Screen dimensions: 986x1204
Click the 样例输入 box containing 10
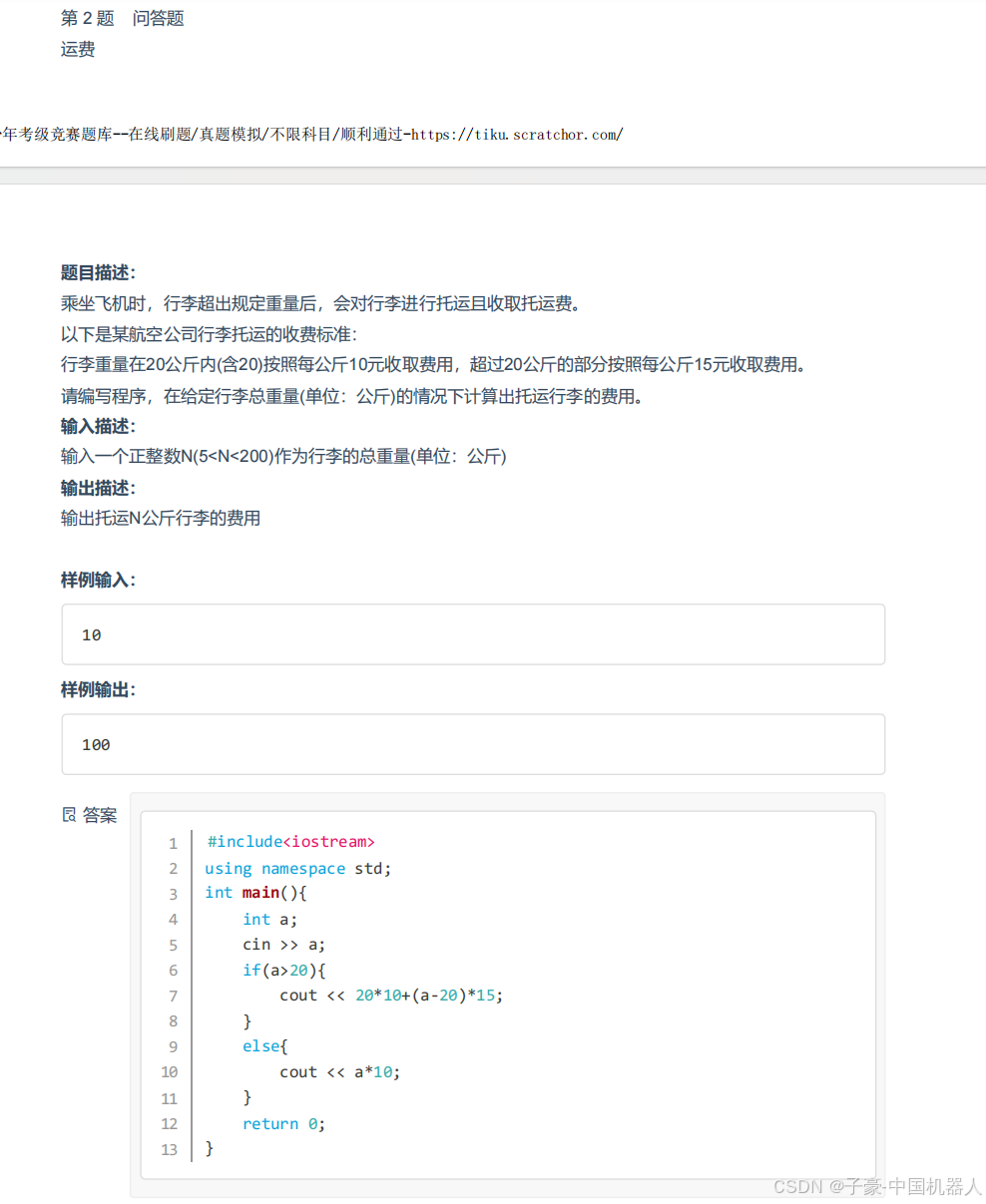473,634
